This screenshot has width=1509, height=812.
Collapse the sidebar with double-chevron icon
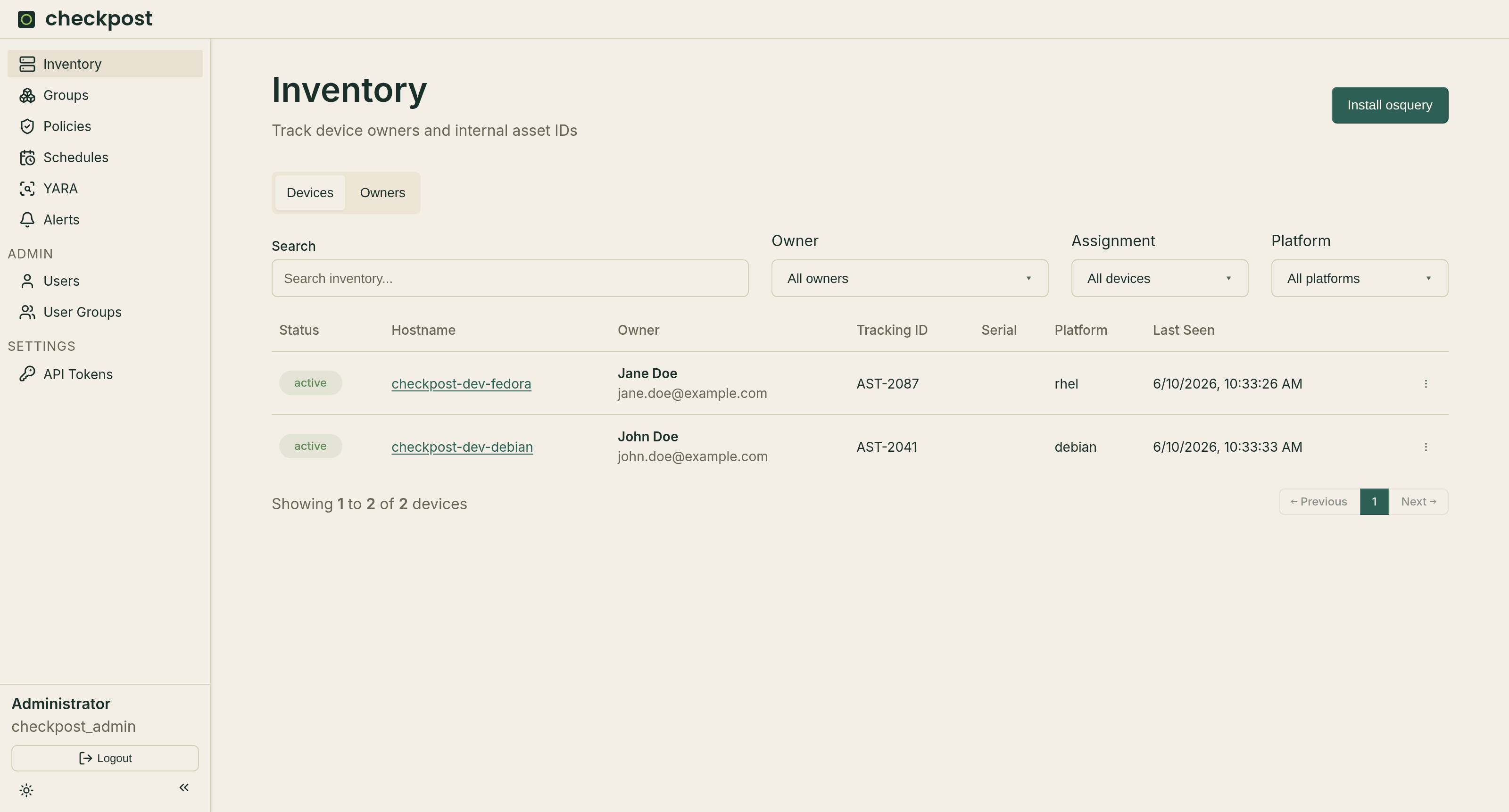coord(184,787)
